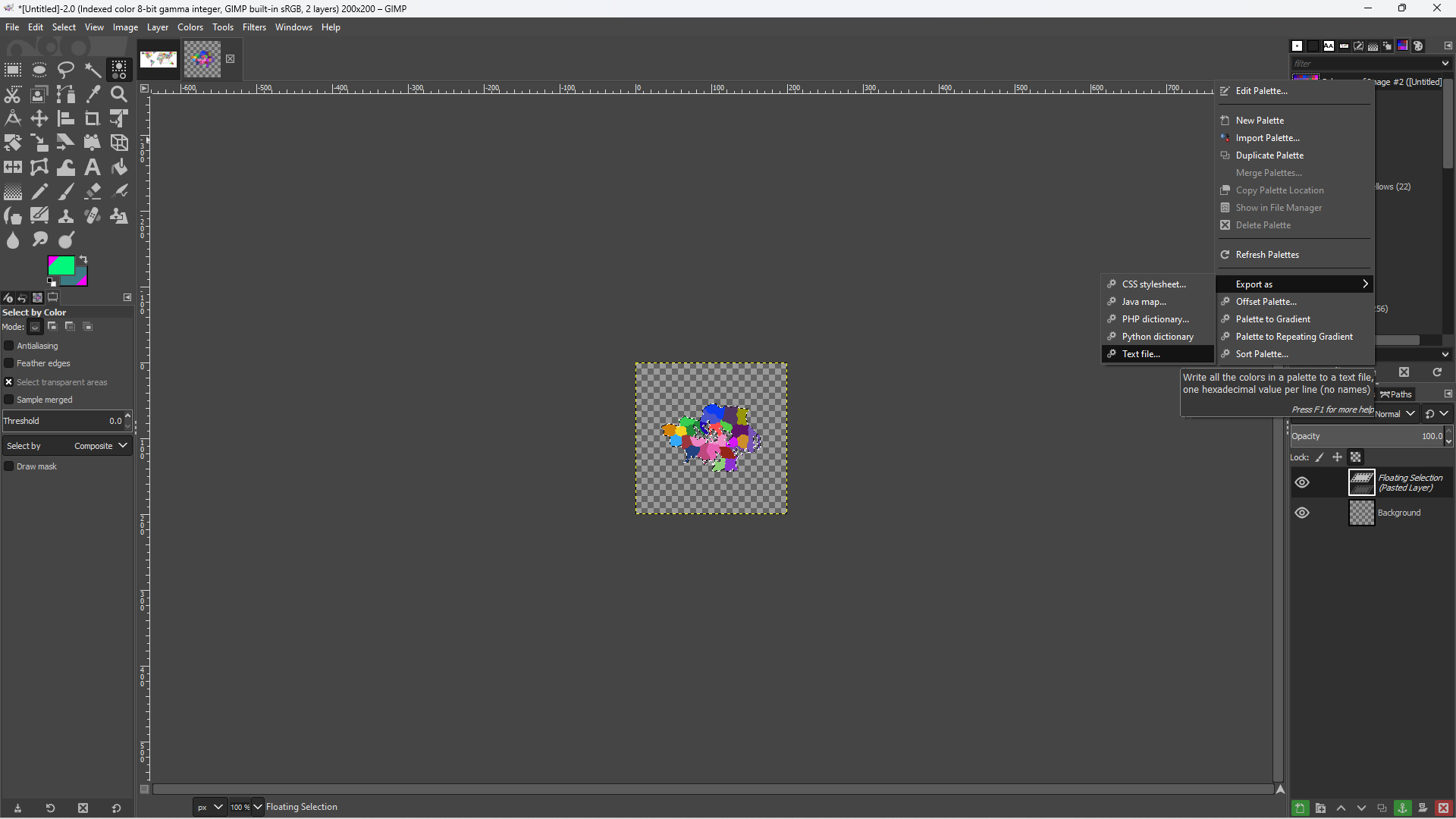Toggle the Feather edges option

point(9,363)
